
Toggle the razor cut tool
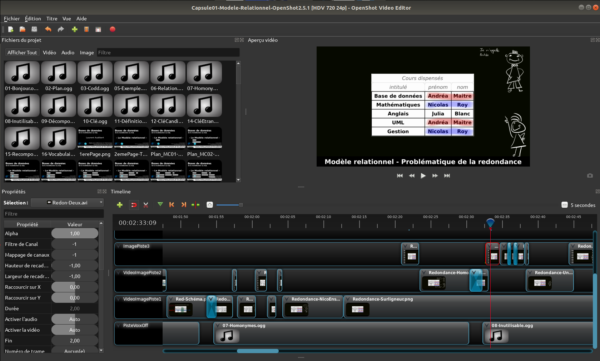click(146, 205)
